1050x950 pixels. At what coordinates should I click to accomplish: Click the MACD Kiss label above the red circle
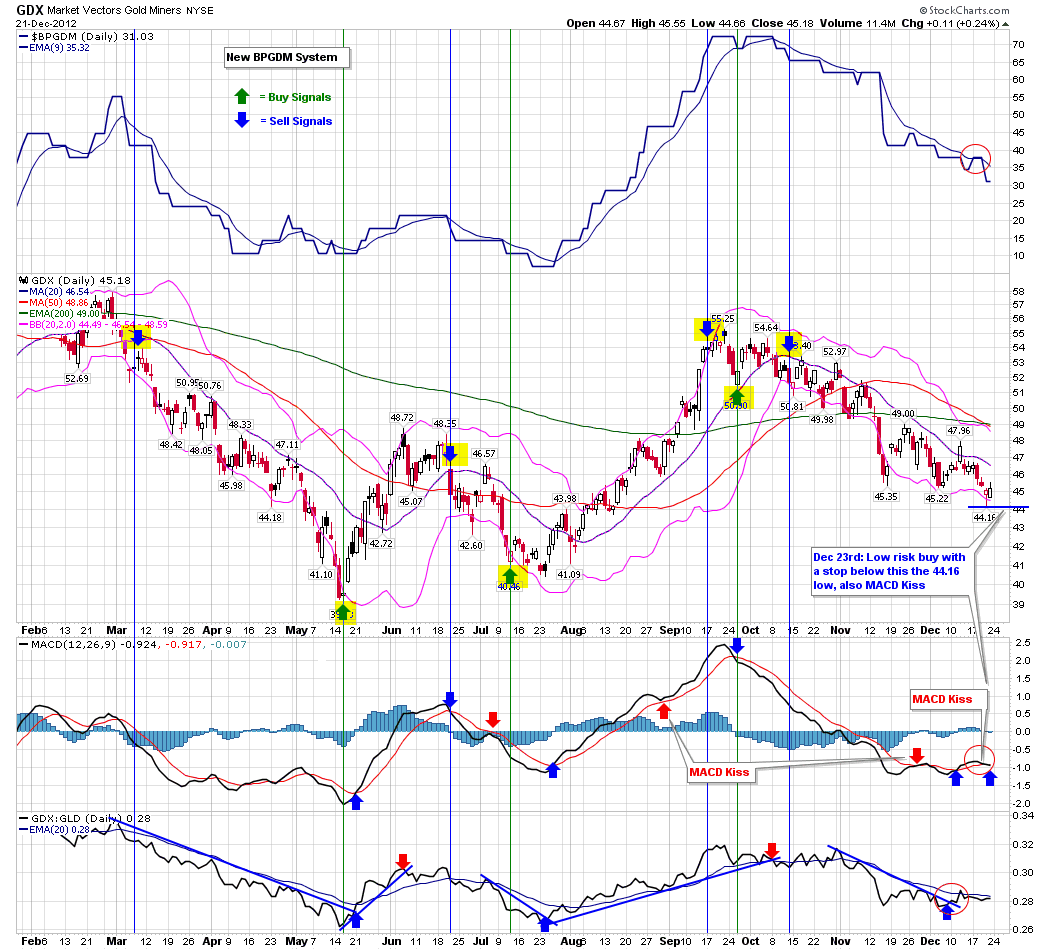click(948, 700)
